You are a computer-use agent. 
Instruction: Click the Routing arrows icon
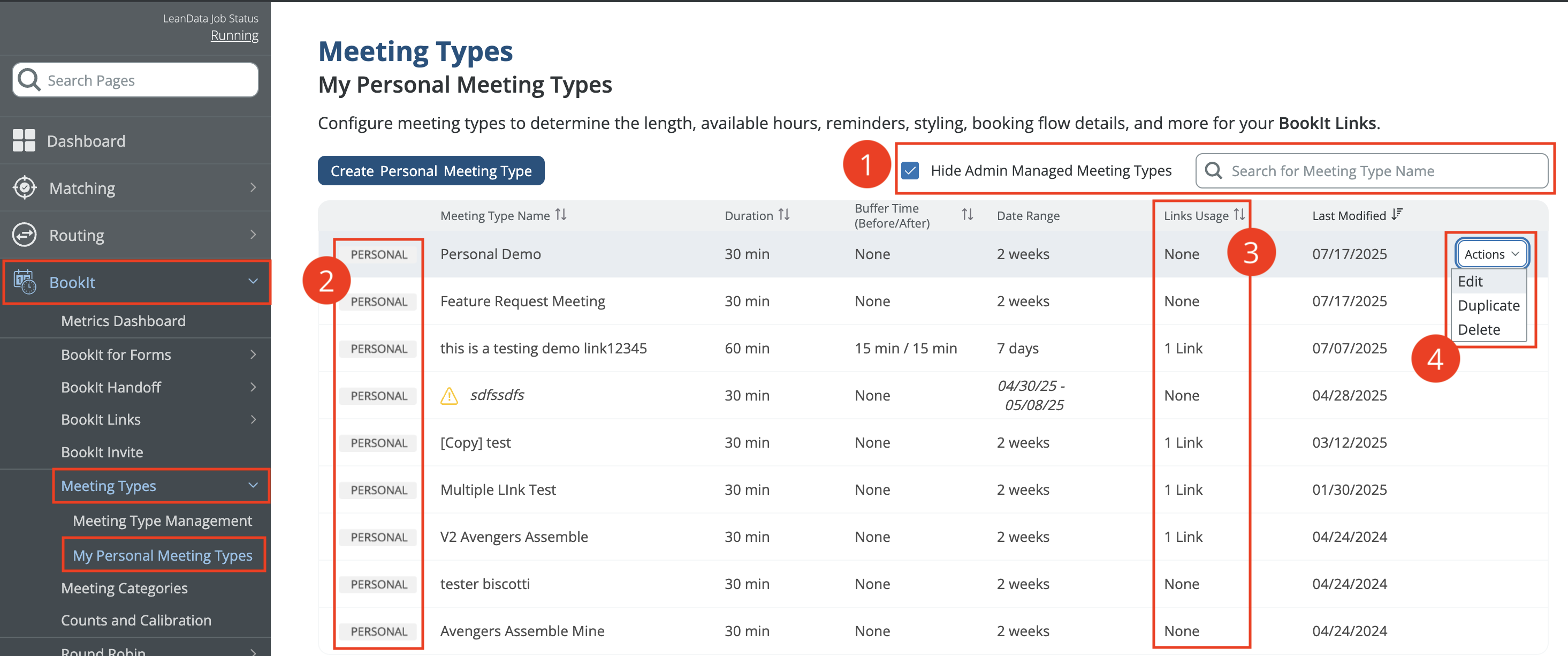point(24,235)
